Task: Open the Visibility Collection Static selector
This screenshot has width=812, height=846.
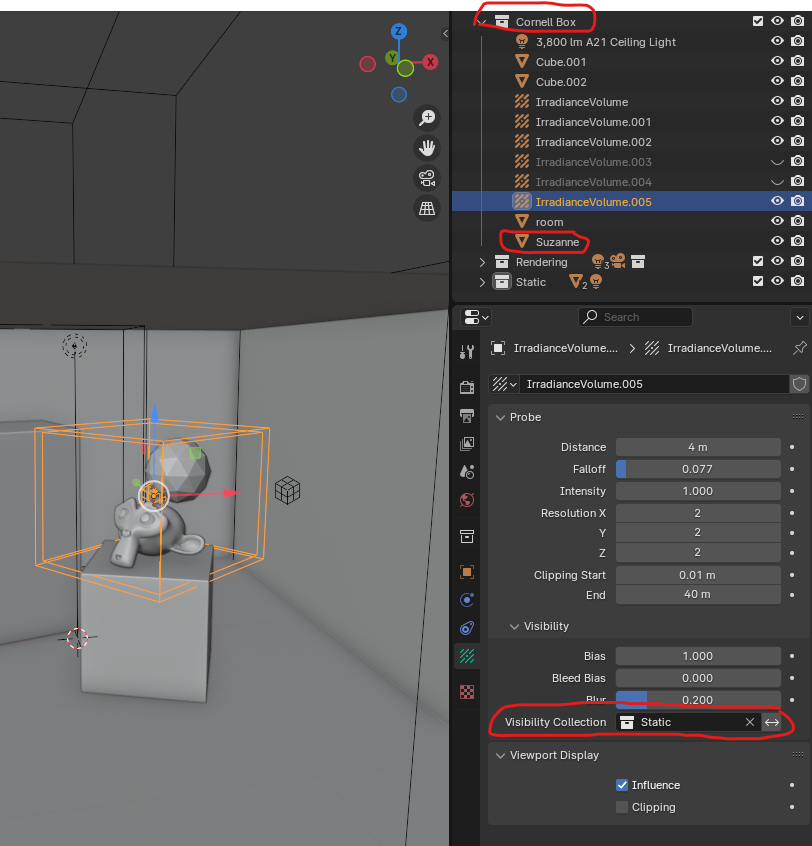Action: point(680,722)
